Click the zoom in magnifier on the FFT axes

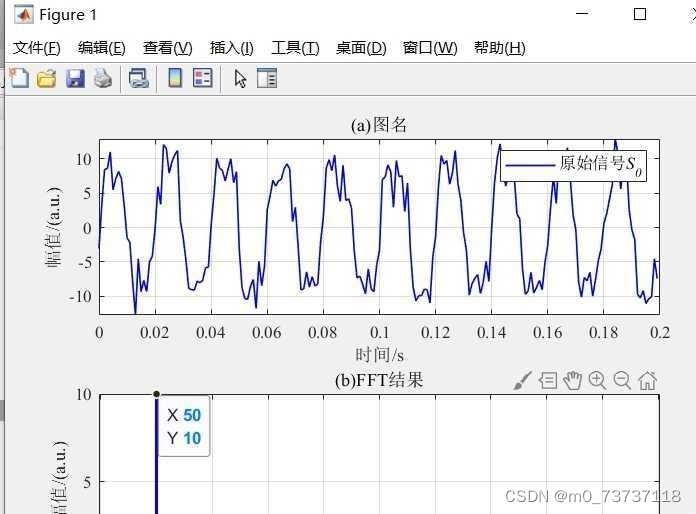click(x=597, y=380)
